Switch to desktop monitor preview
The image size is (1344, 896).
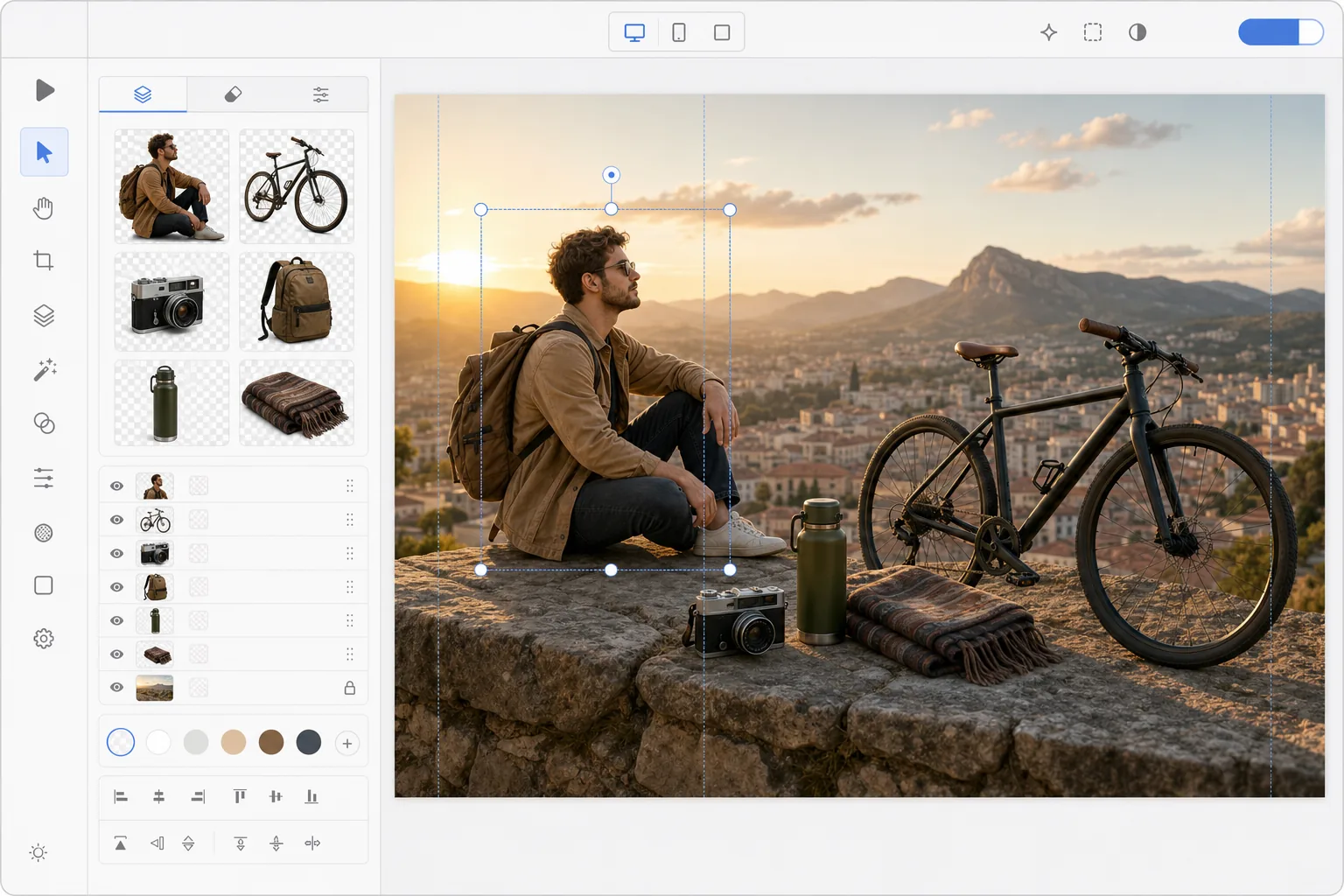(634, 32)
